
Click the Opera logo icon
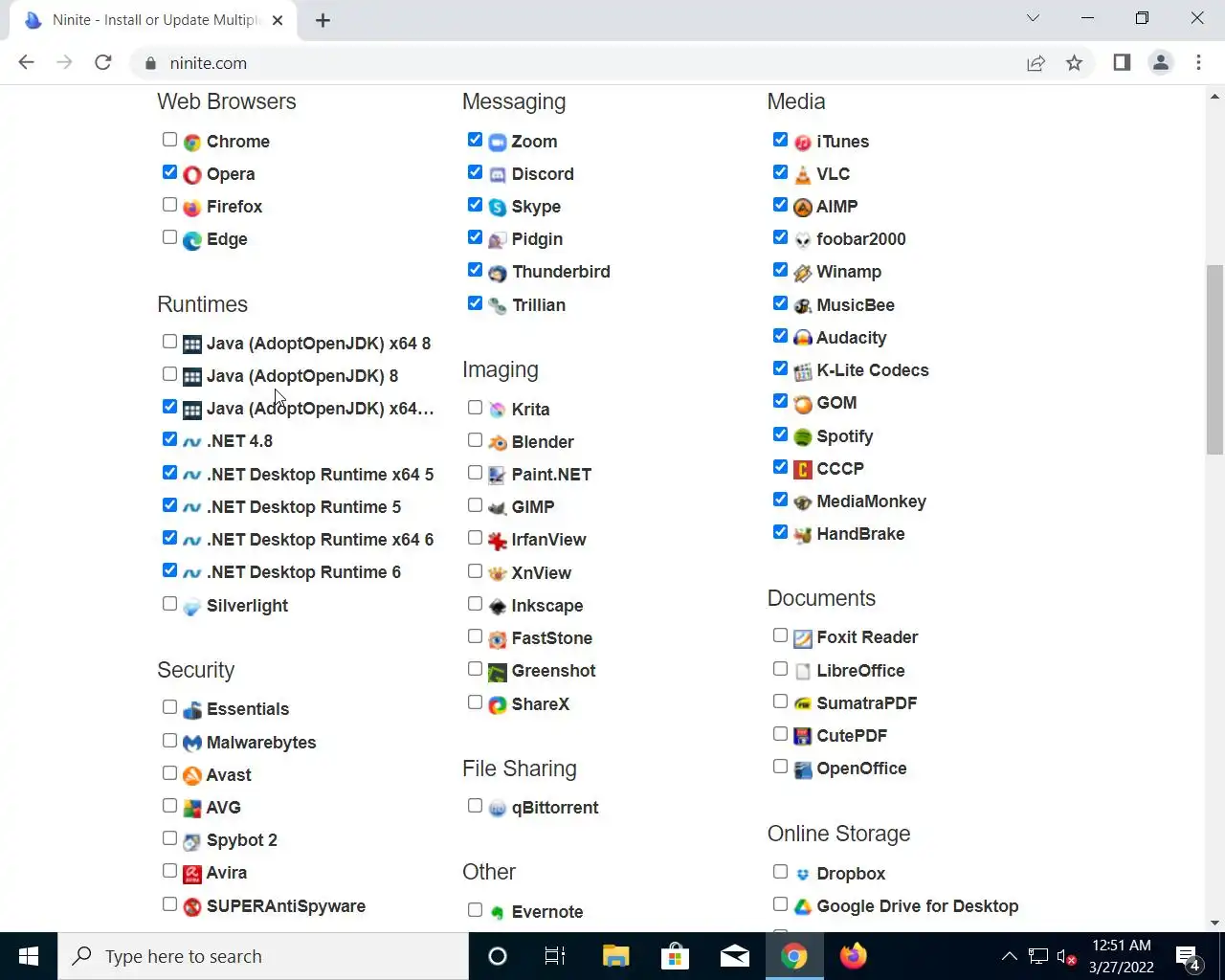click(192, 174)
